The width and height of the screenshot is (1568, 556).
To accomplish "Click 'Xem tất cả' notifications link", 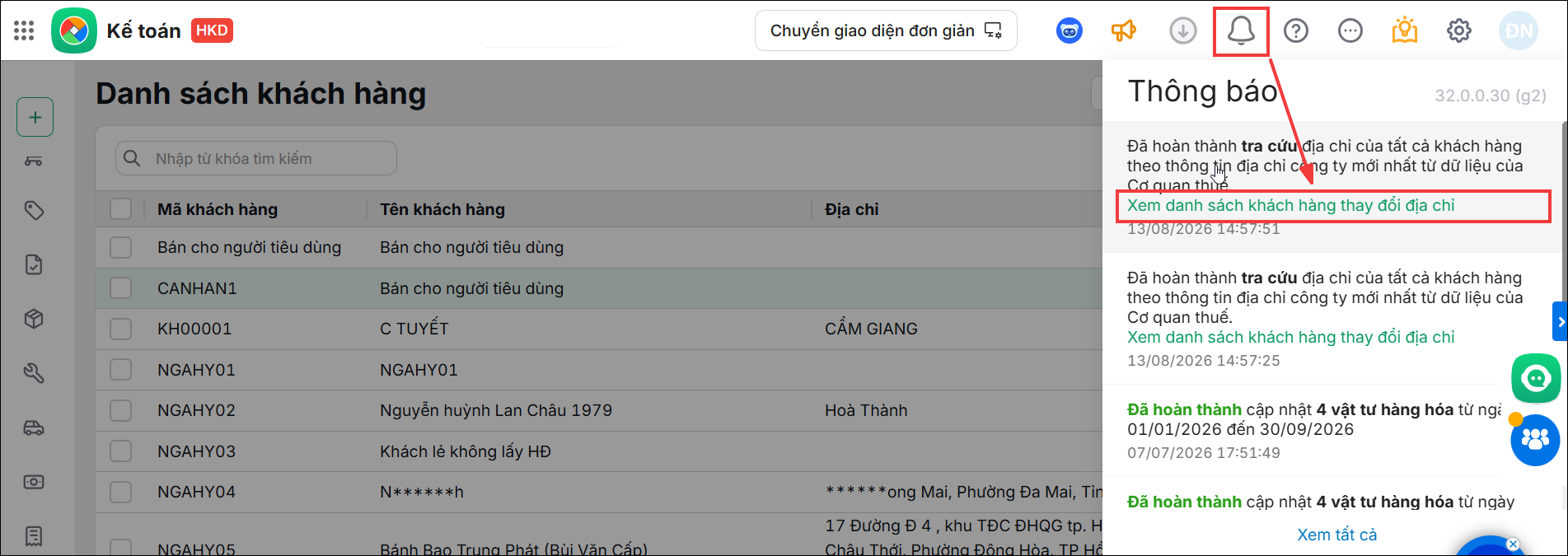I will tap(1337, 535).
